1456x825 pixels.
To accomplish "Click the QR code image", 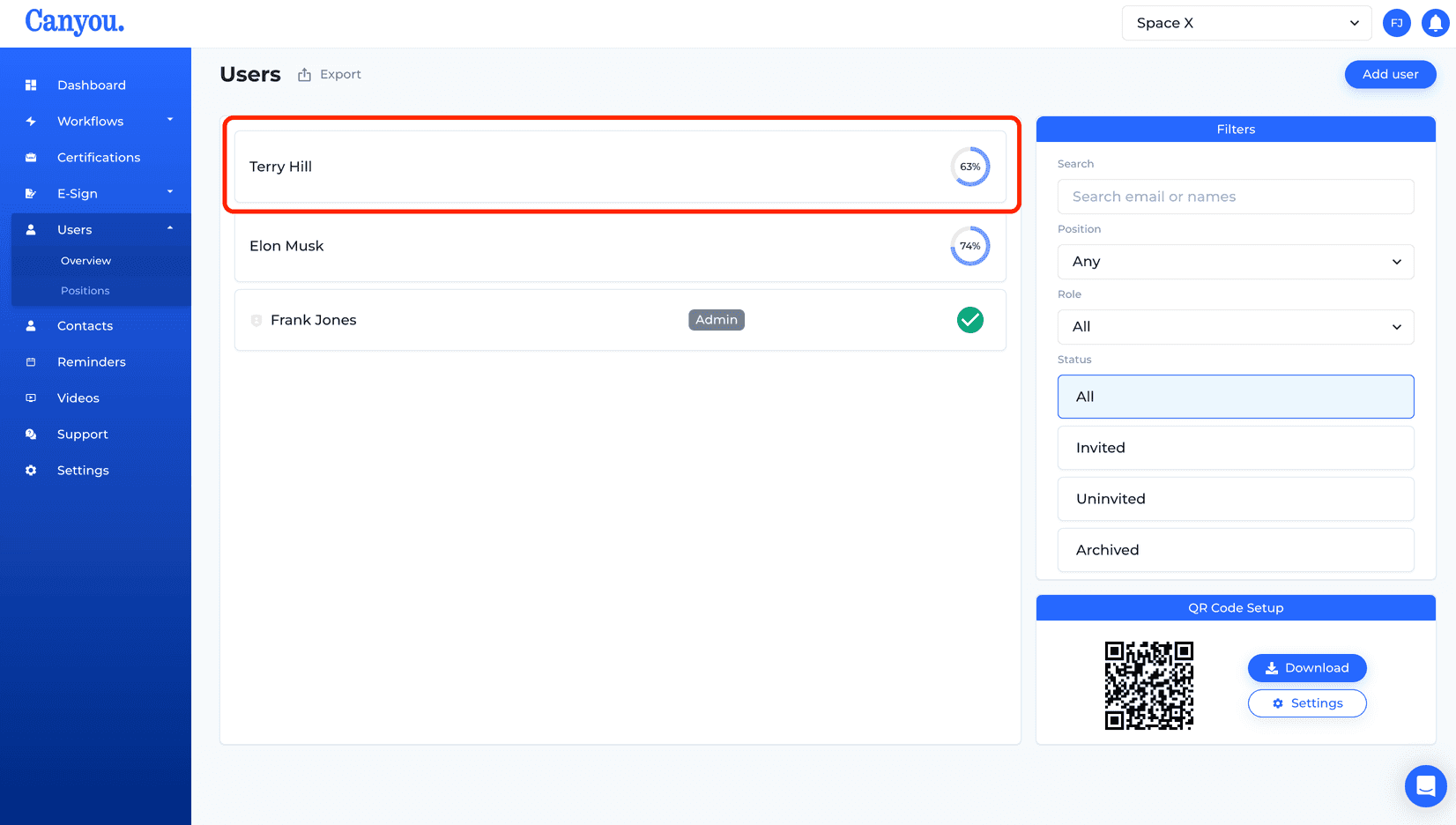I will (x=1149, y=686).
